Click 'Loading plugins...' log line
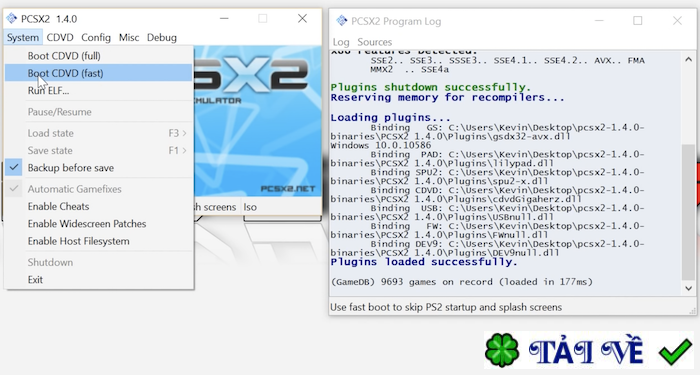This screenshot has width=700, height=375. pyautogui.click(x=390, y=117)
